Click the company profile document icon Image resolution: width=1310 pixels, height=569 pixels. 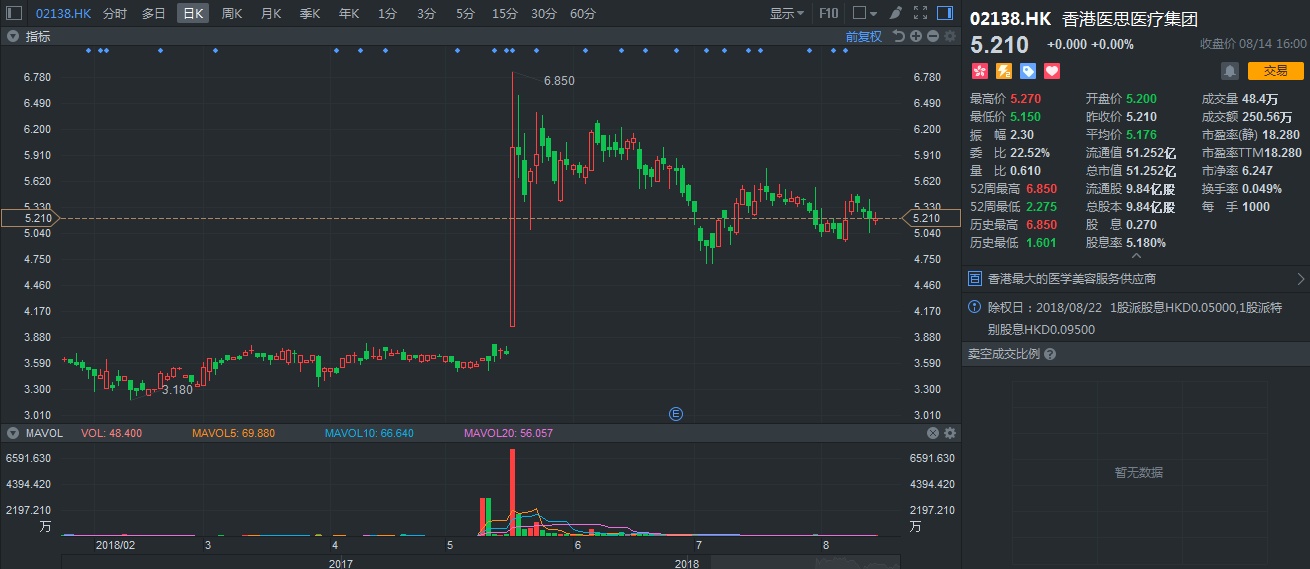click(976, 279)
